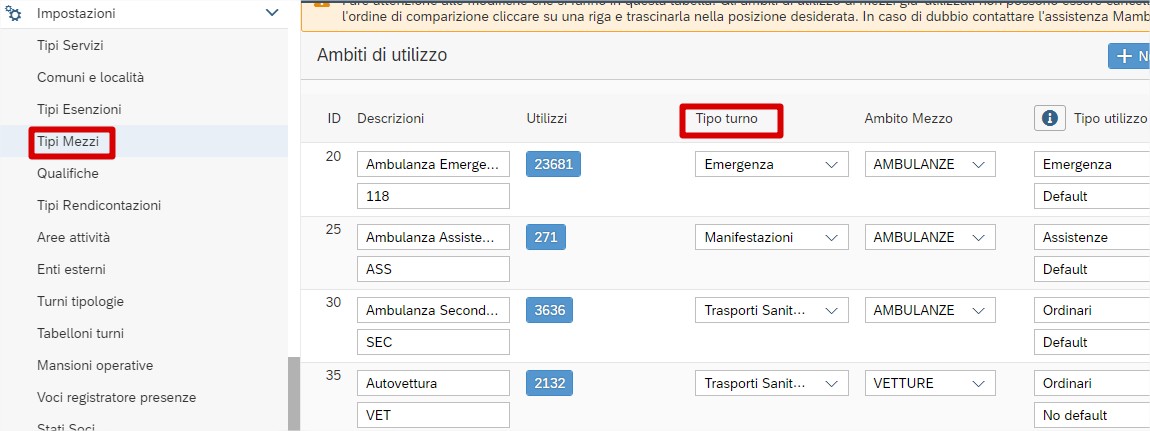The height and width of the screenshot is (431, 1150).
Task: Click the 23681 utilizzi badge
Action: (x=553, y=164)
